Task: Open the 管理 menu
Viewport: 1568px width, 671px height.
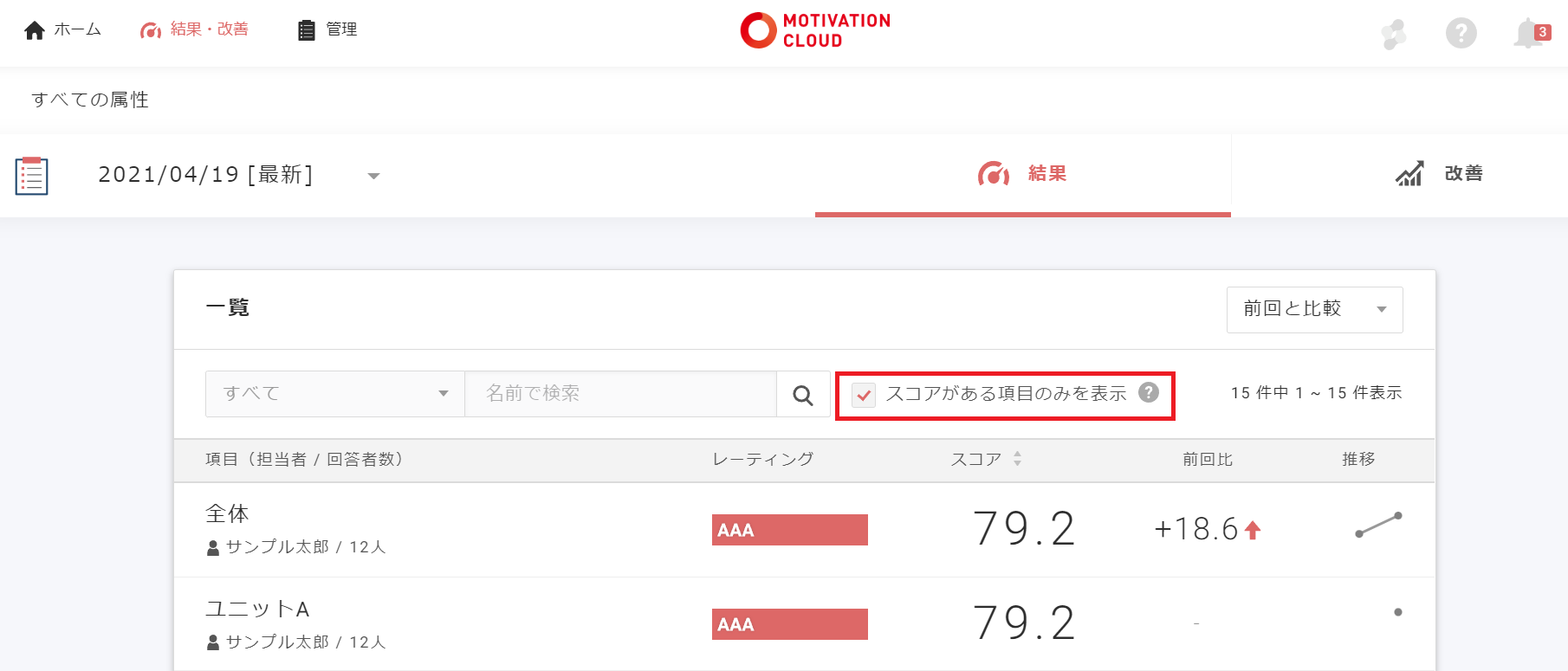Action: [327, 29]
